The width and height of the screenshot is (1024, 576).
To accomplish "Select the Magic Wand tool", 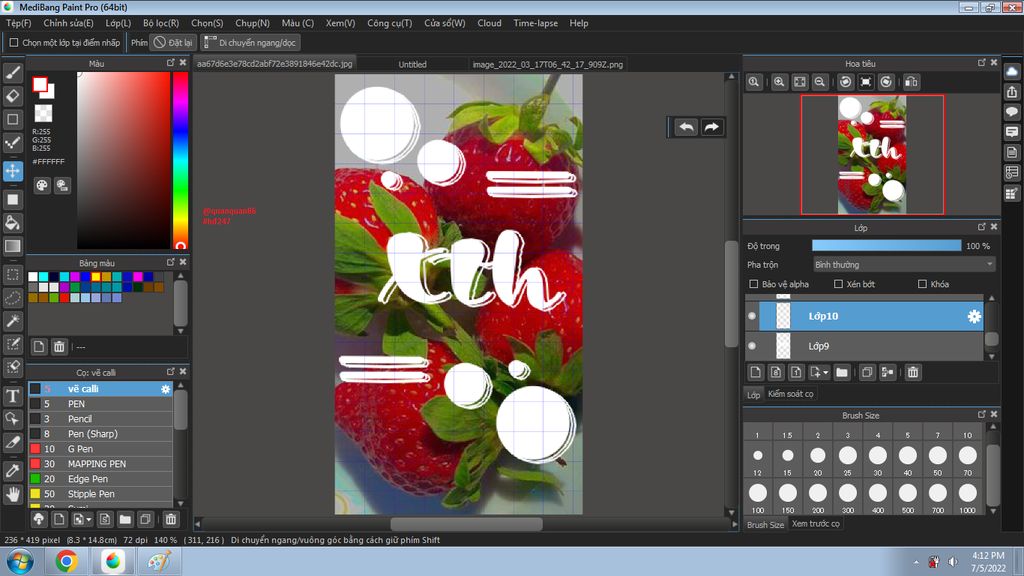I will pyautogui.click(x=12, y=321).
